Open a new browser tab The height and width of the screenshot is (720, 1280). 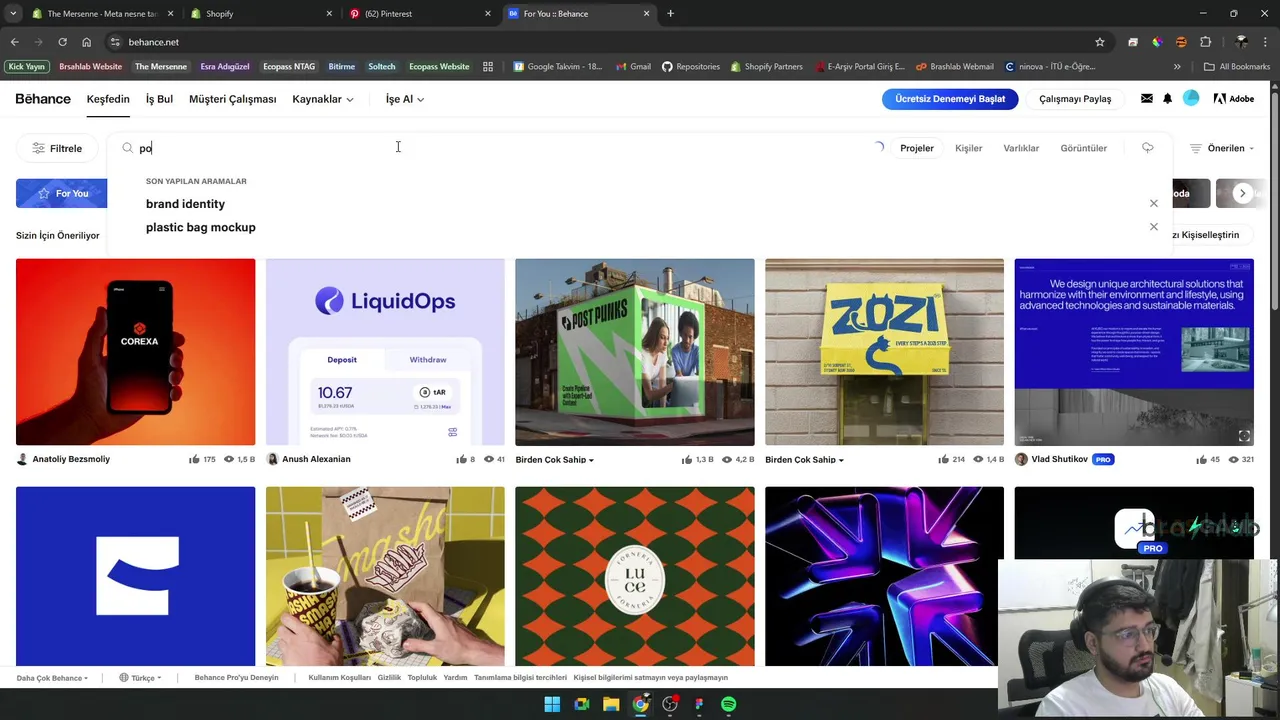(x=670, y=14)
